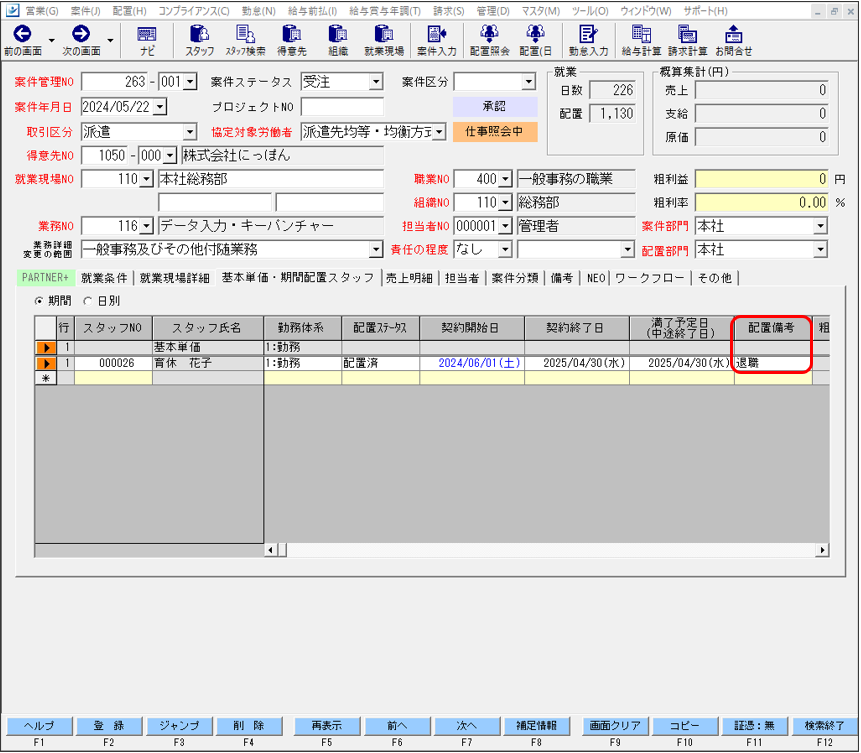Open the 案件入力 toolbar icon
Viewport: 861px width, 753px height.
437,35
